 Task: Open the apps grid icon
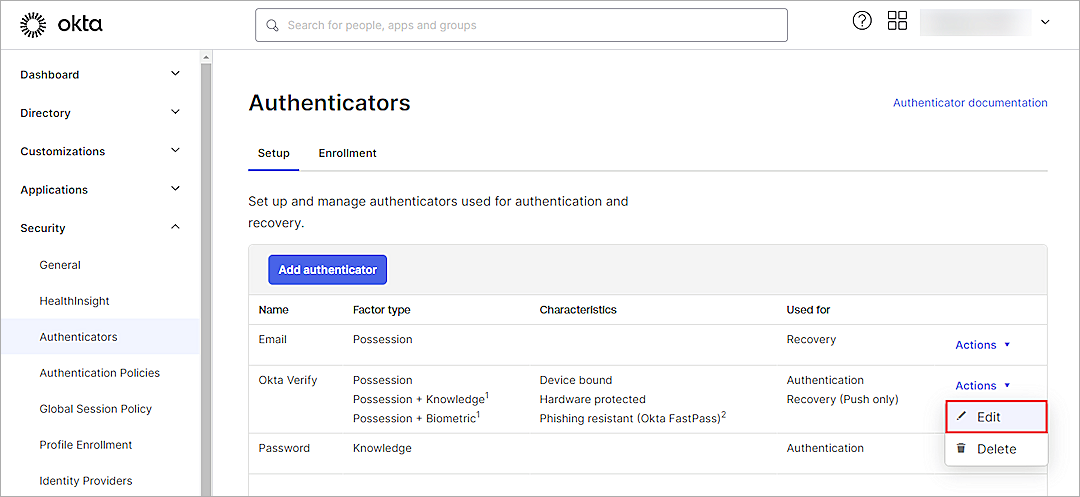pos(897,21)
